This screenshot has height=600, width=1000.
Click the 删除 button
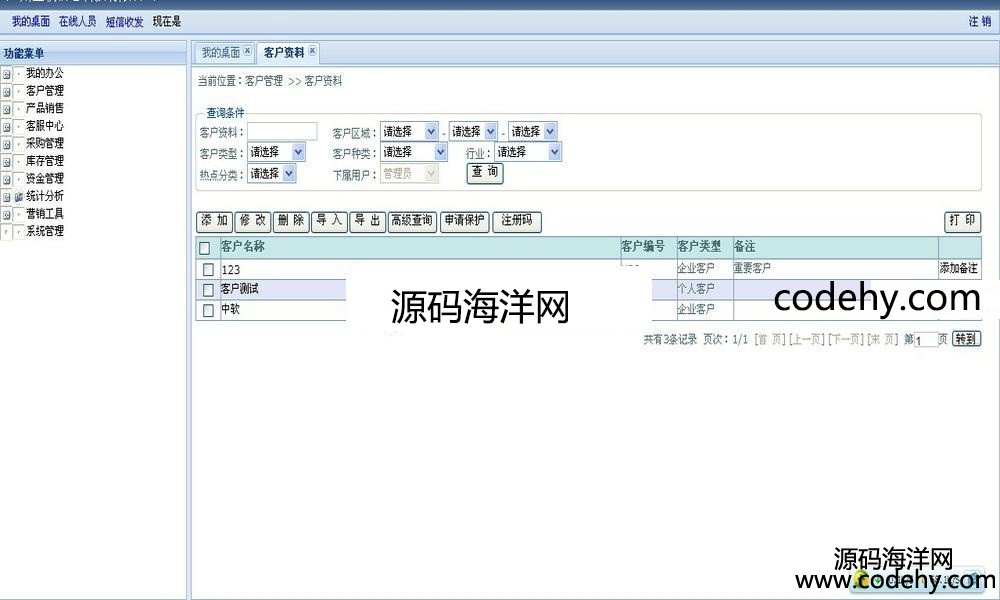[x=291, y=221]
